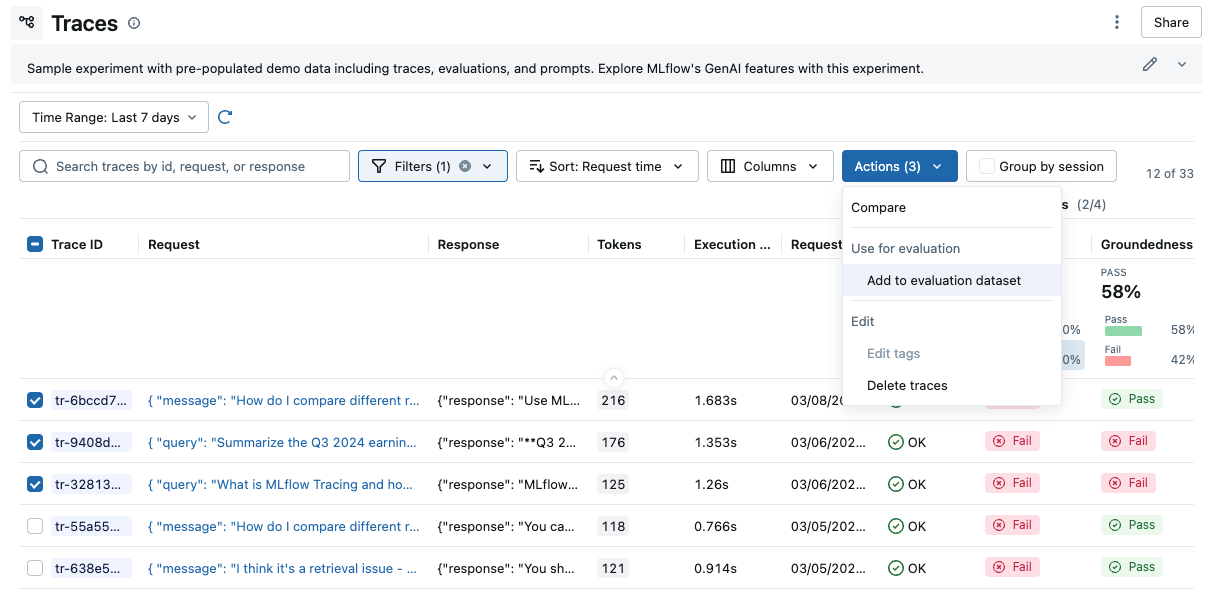
Task: Click the search traces input field
Action: 184,165
